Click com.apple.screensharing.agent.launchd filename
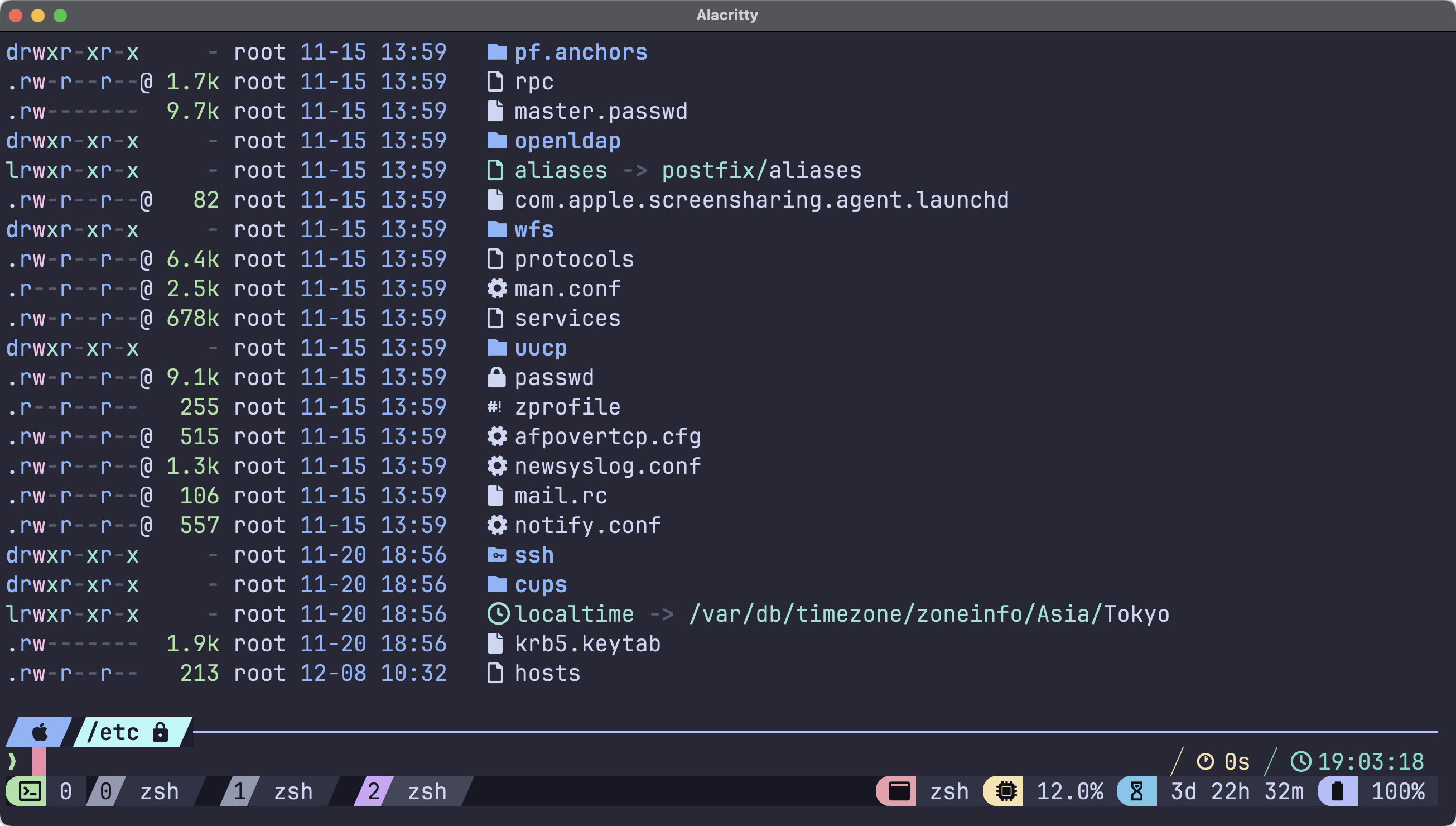 [x=761, y=200]
